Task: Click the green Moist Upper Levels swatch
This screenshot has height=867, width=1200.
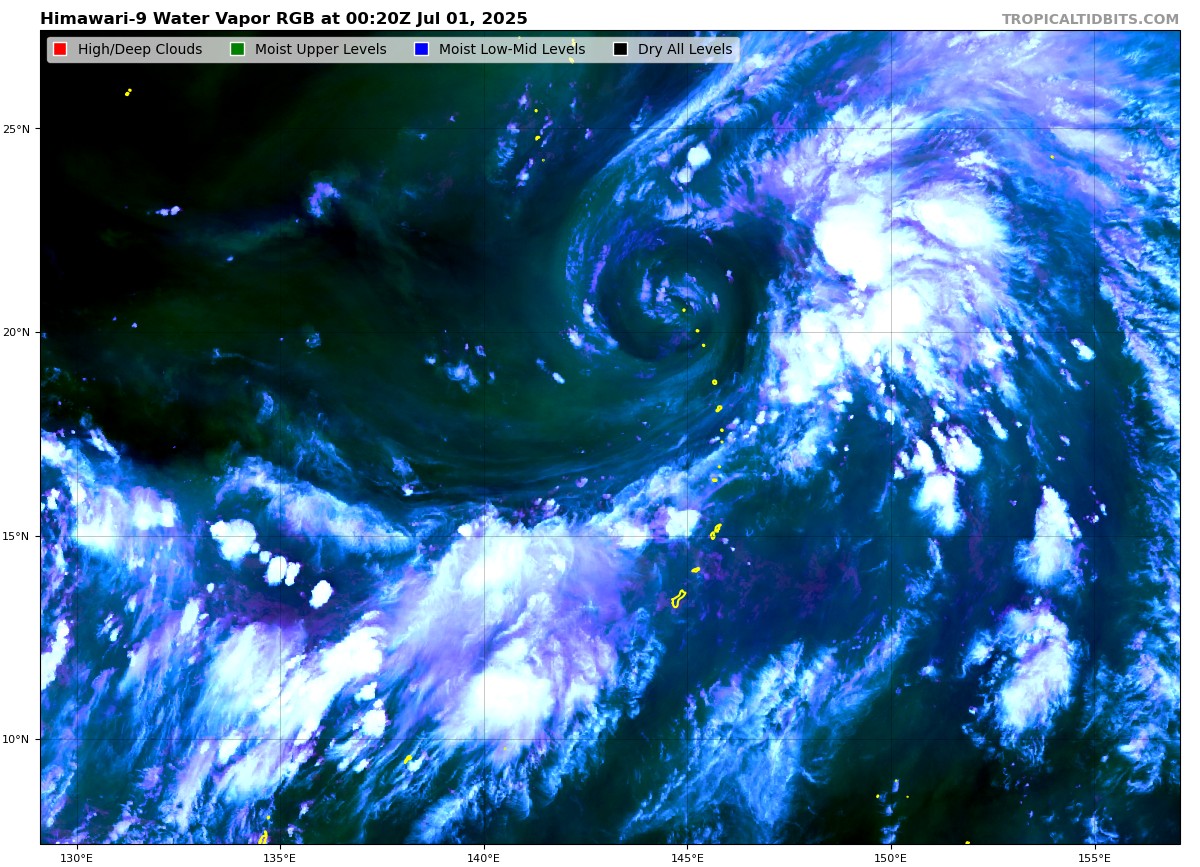Action: (x=237, y=50)
